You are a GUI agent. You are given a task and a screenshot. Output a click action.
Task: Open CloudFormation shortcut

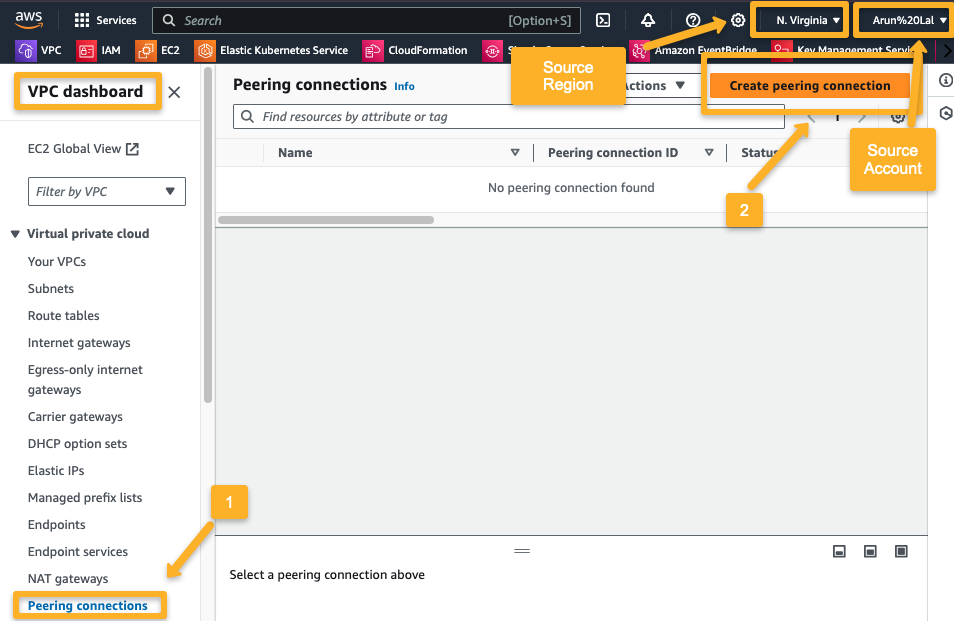(x=415, y=50)
